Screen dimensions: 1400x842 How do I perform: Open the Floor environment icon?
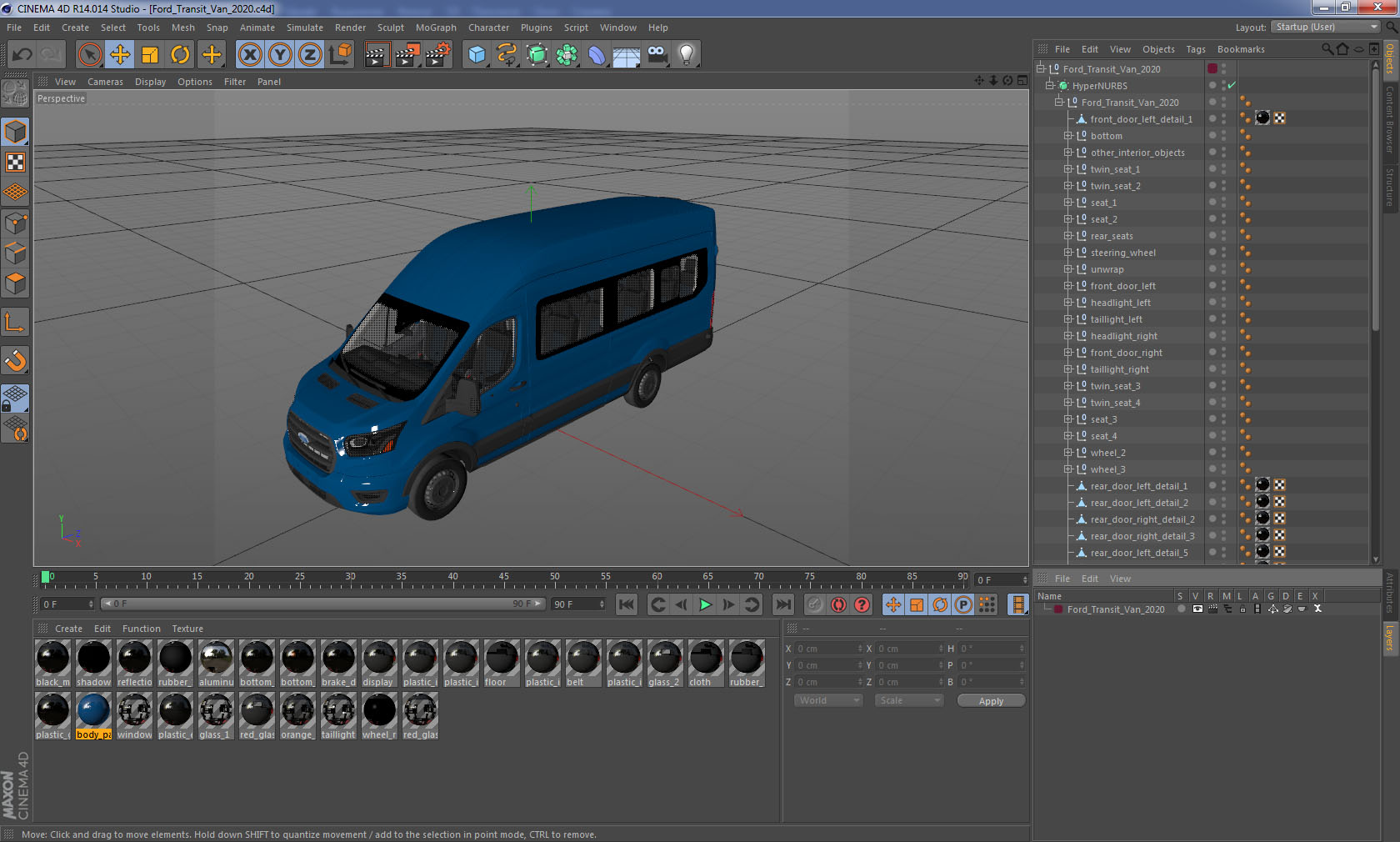coord(627,55)
